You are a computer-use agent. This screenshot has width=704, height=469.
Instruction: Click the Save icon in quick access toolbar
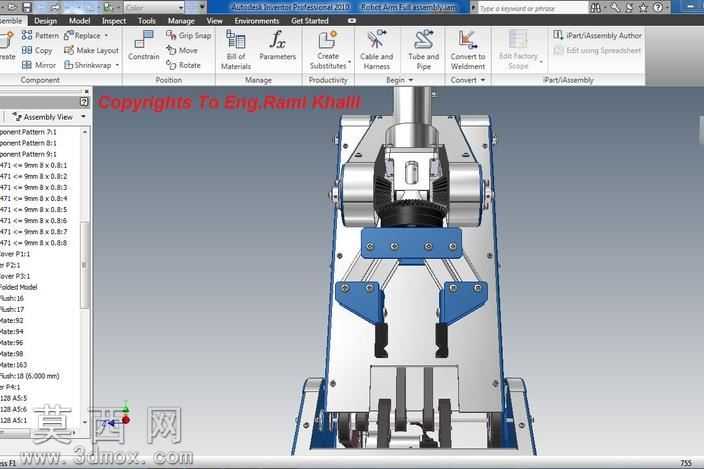tap(27, 7)
